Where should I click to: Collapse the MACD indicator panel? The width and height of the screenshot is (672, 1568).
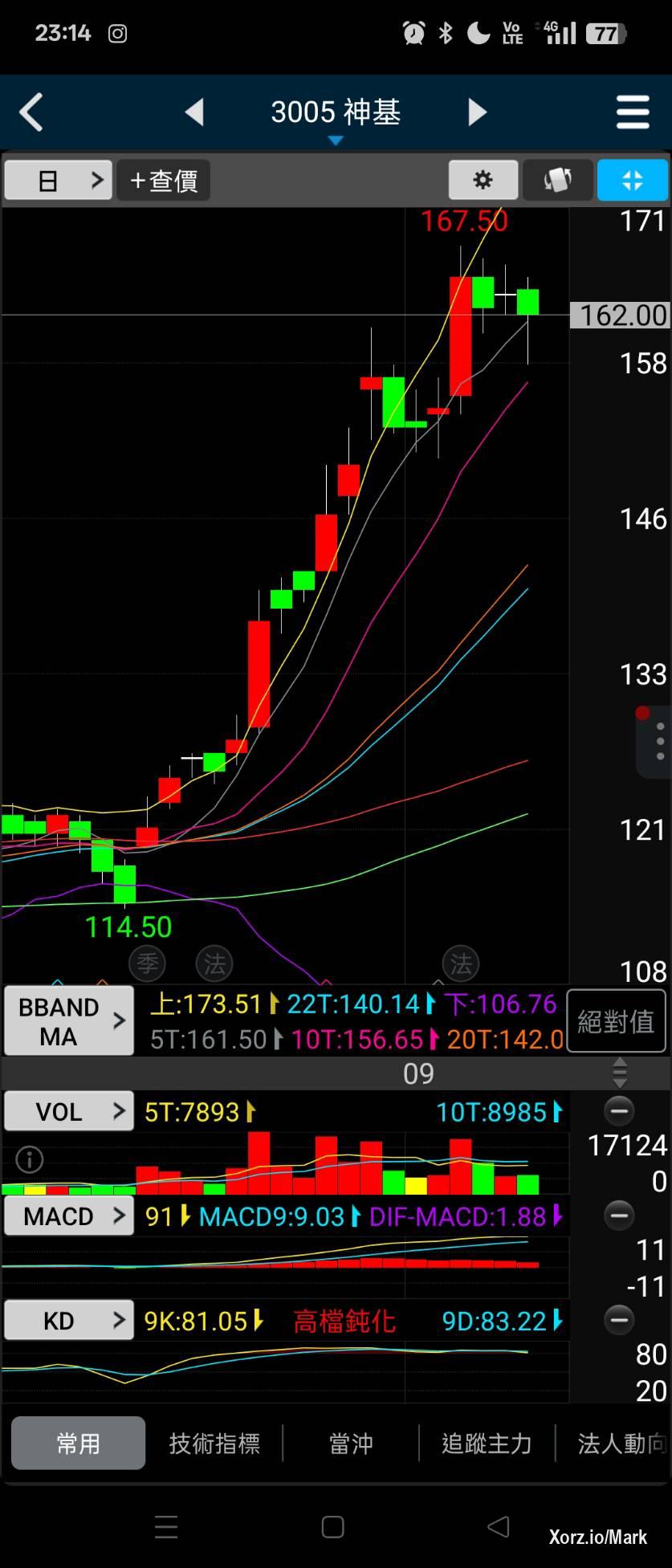619,1216
